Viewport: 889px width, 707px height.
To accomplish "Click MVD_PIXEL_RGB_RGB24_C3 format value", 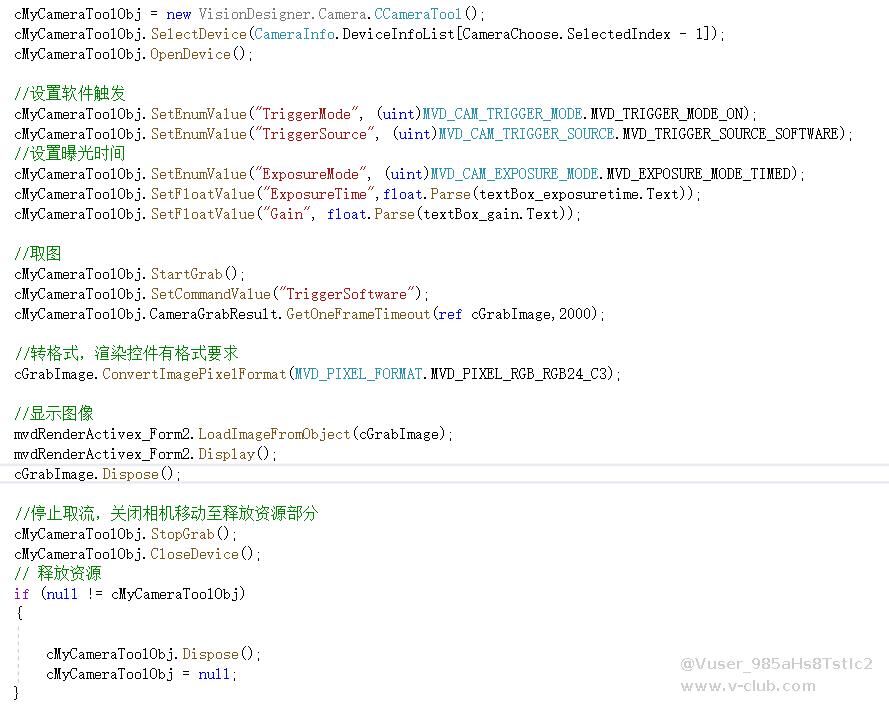I will coord(519,374).
